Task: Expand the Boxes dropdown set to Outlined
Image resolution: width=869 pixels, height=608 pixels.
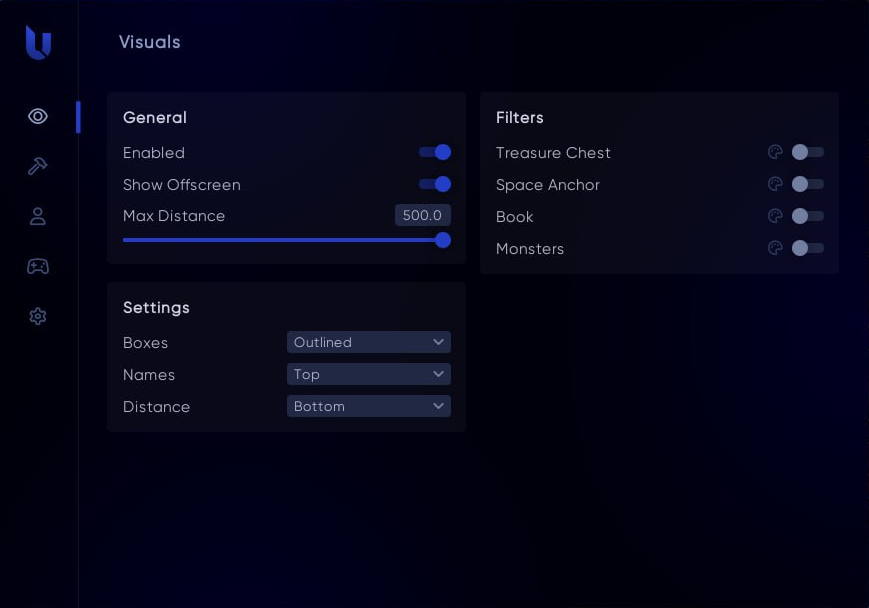Action: click(x=368, y=342)
